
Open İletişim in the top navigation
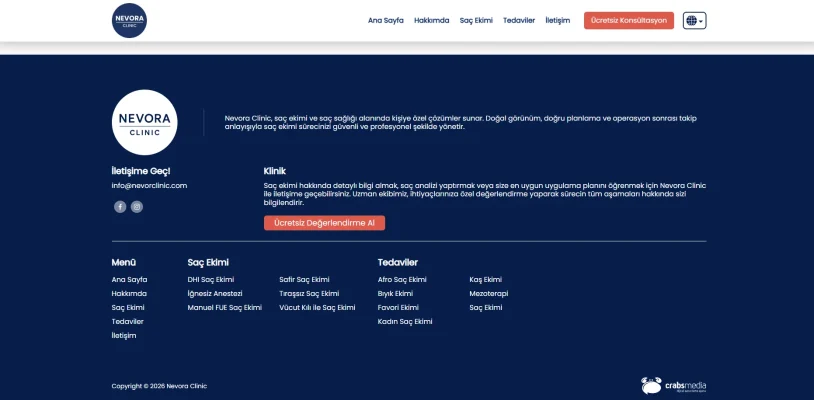point(558,21)
